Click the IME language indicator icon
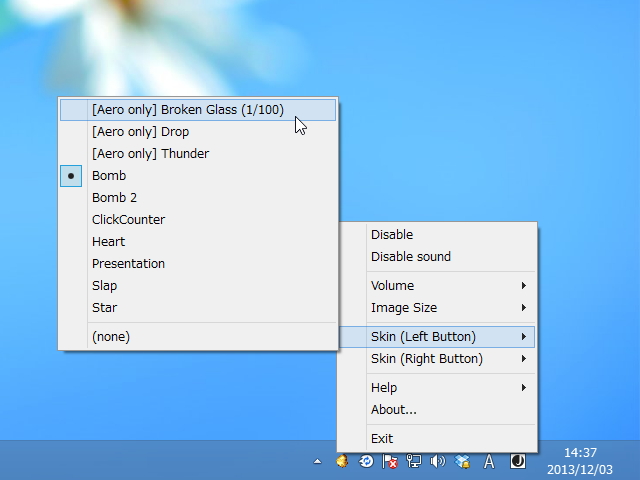640x480 pixels. point(518,461)
